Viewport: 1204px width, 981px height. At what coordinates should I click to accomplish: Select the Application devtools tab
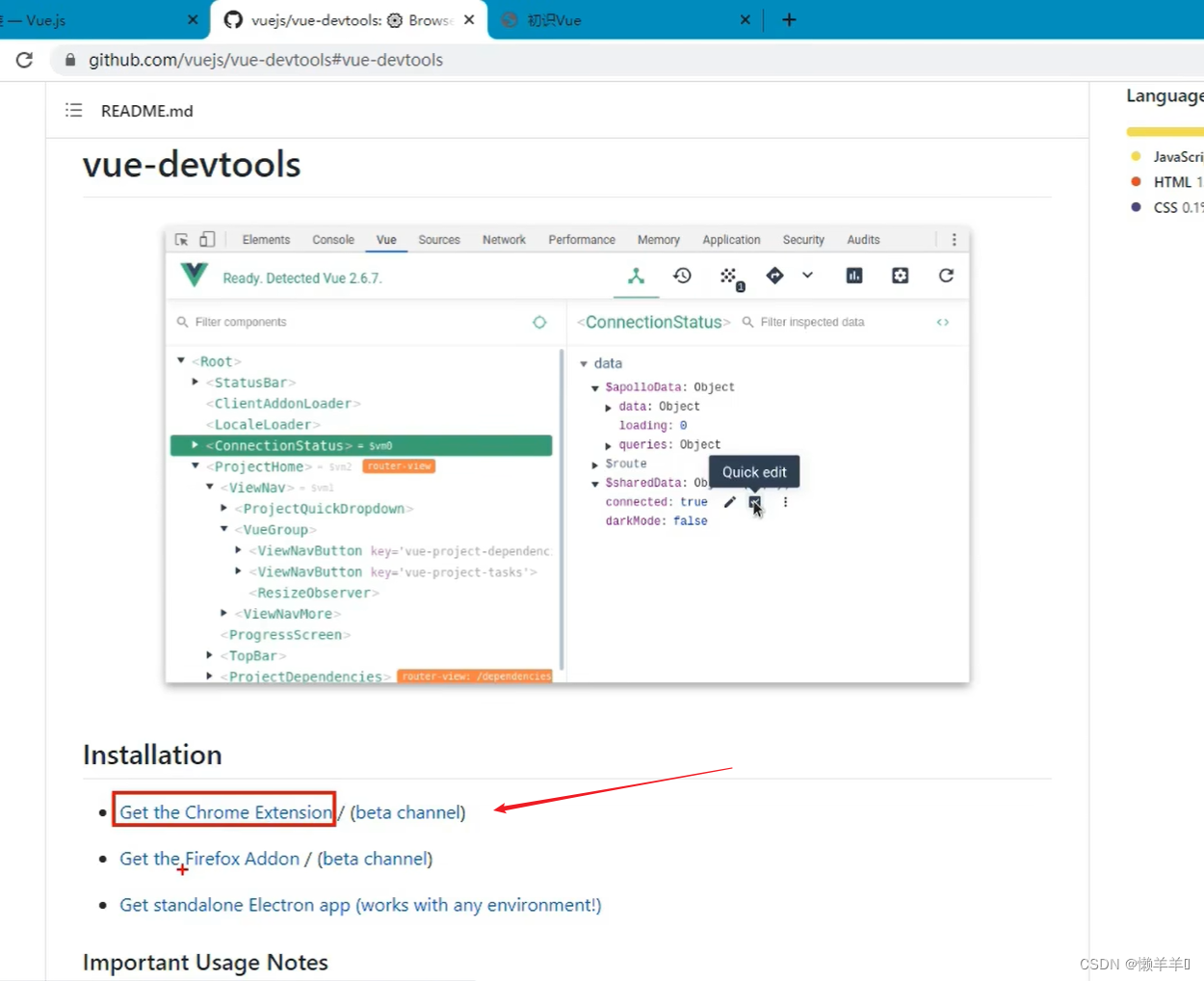tap(731, 240)
